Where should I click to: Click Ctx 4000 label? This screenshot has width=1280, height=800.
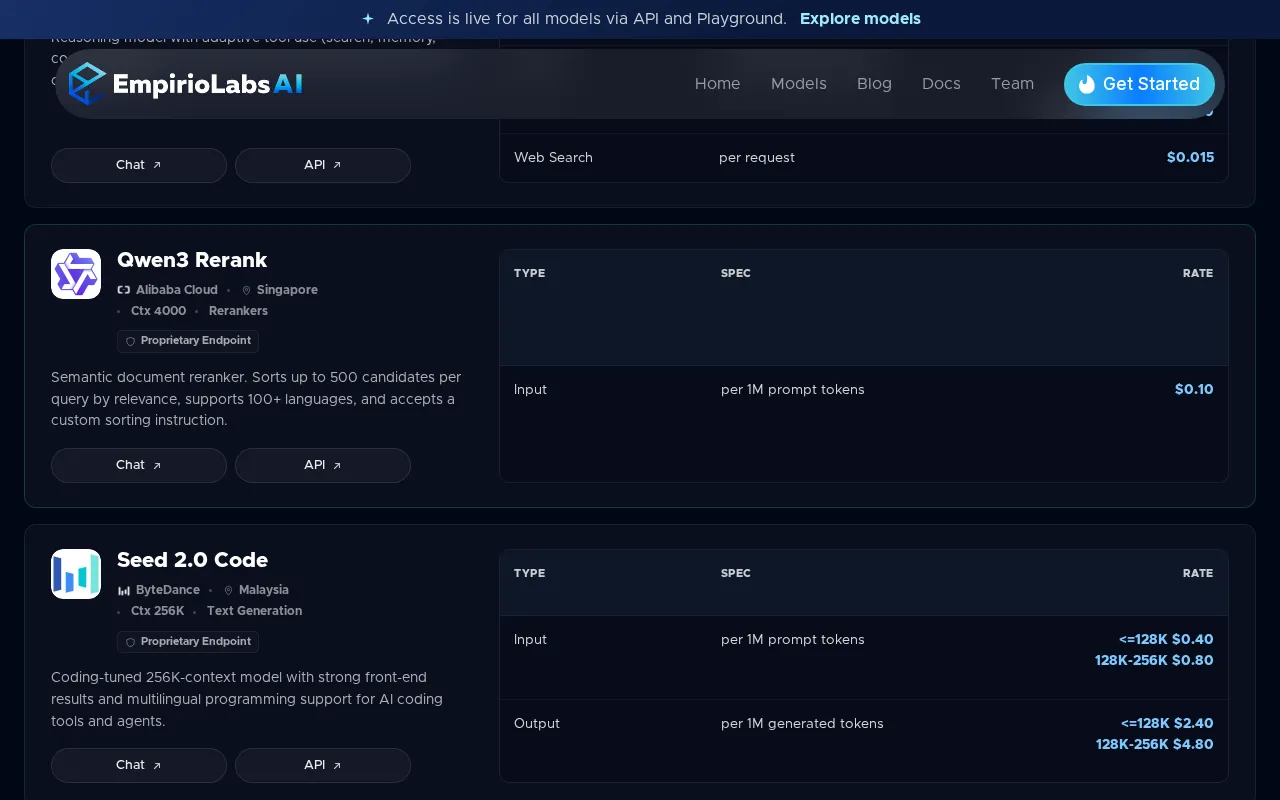point(158,311)
